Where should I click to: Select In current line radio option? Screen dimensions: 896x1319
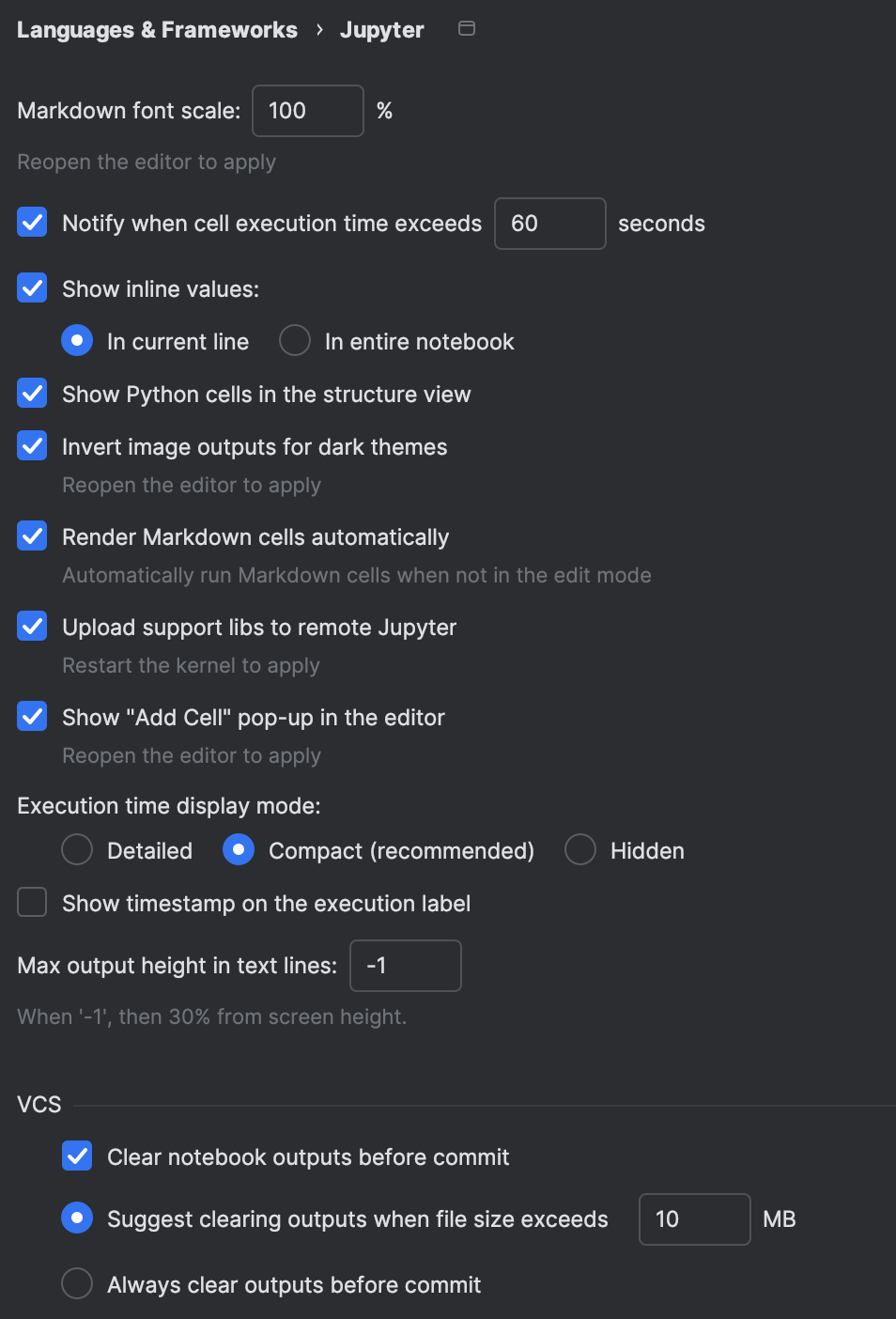coord(77,340)
